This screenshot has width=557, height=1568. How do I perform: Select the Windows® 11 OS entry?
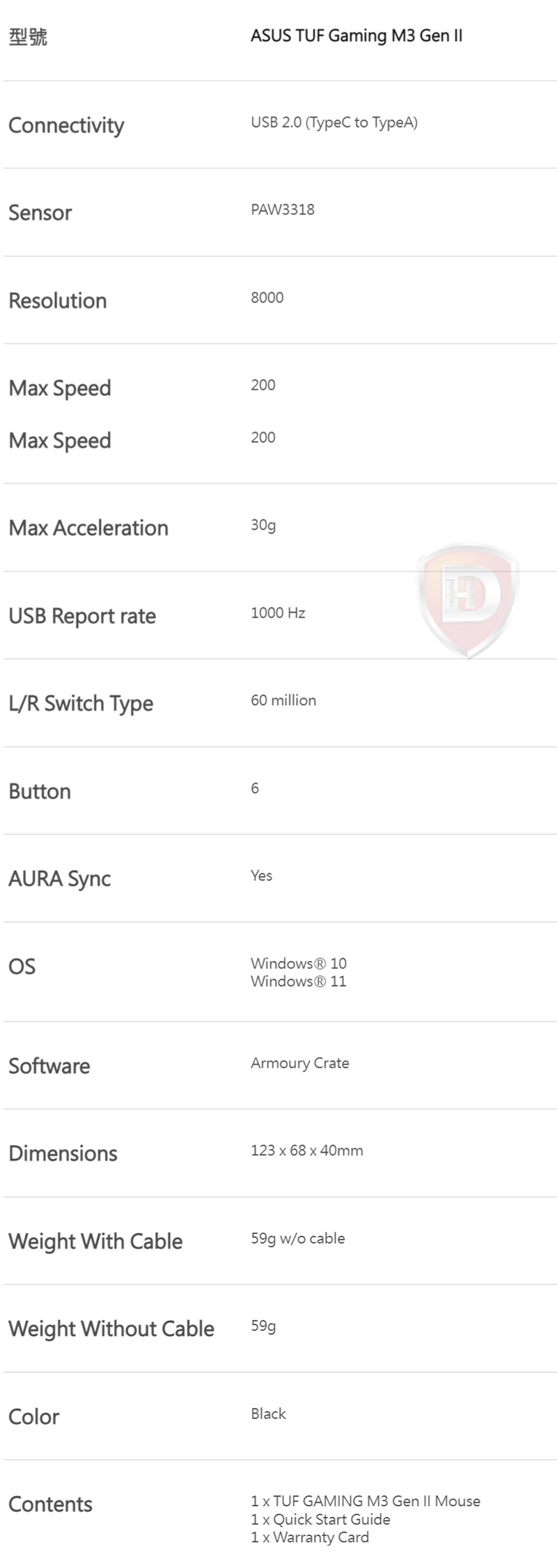299,981
